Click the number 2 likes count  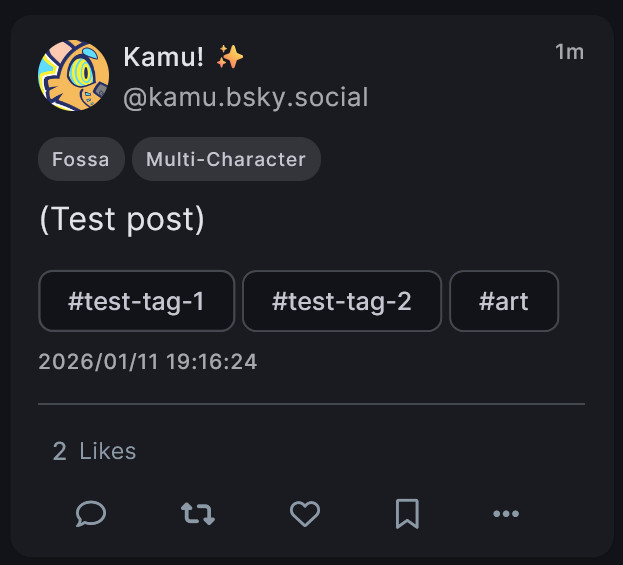point(60,452)
